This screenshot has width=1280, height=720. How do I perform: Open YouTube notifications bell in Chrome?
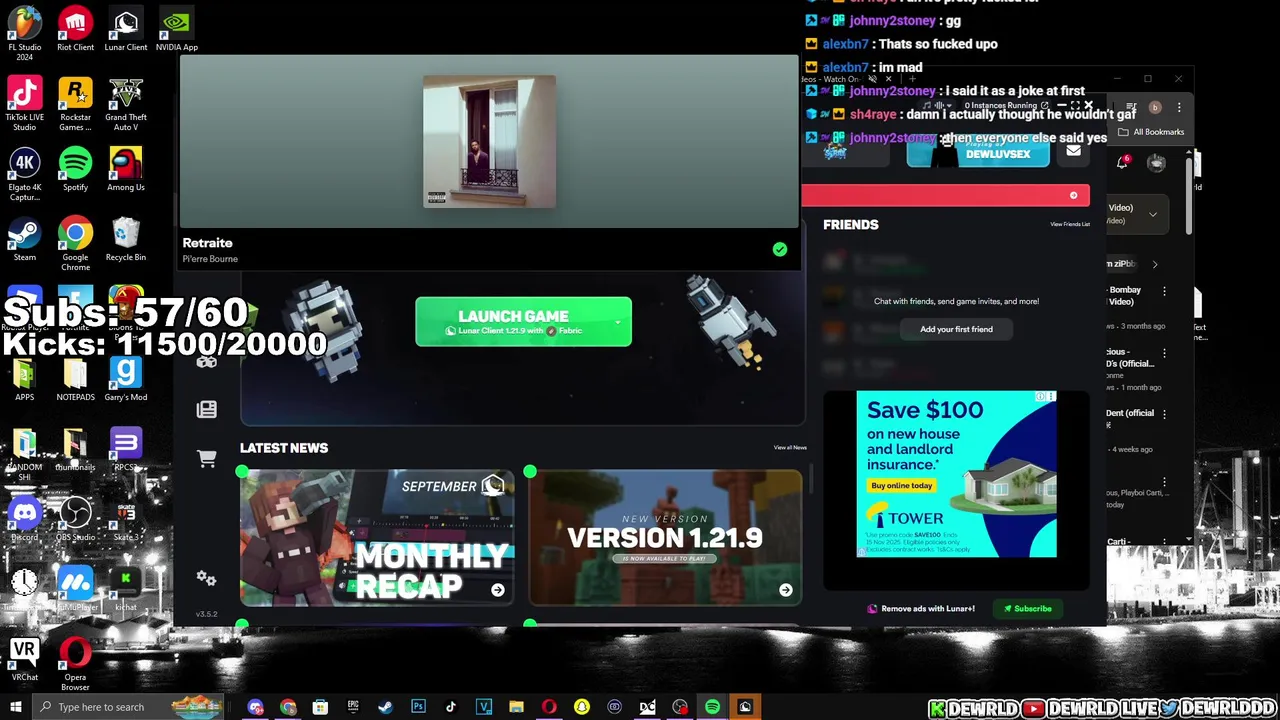tap(1122, 163)
